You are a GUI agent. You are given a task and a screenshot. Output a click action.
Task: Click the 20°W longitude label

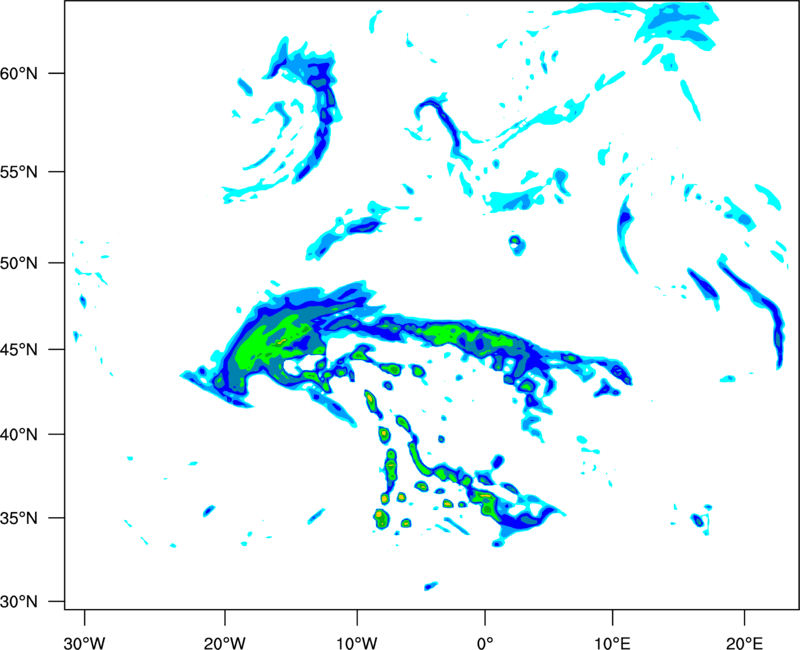[x=225, y=643]
